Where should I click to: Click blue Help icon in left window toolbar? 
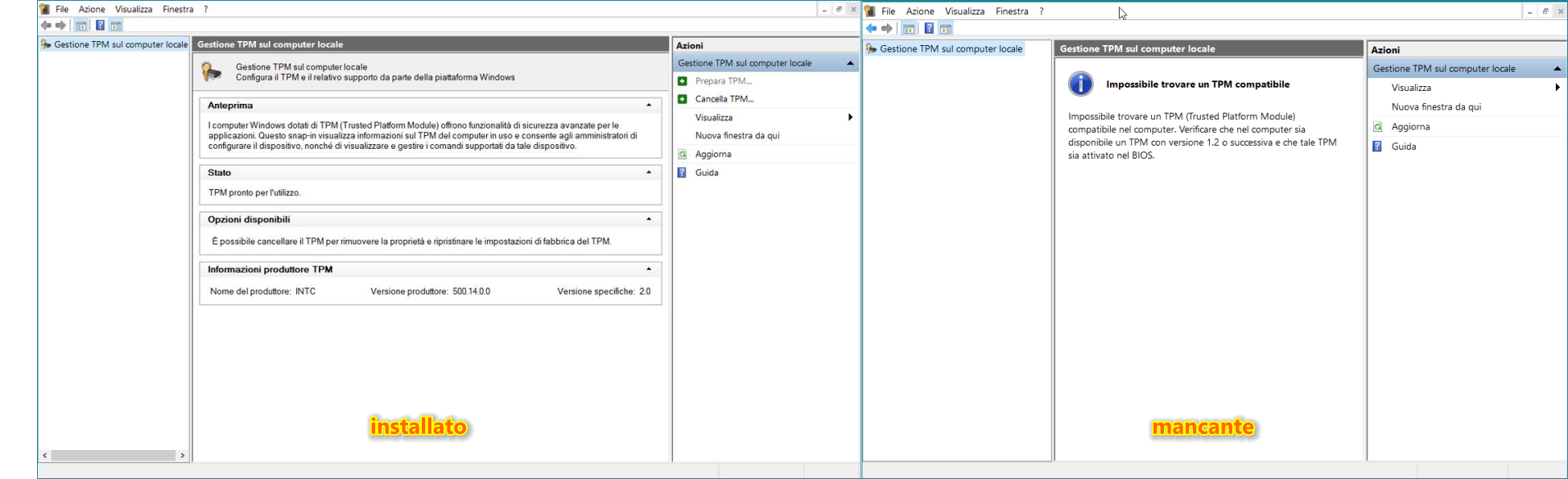100,26
